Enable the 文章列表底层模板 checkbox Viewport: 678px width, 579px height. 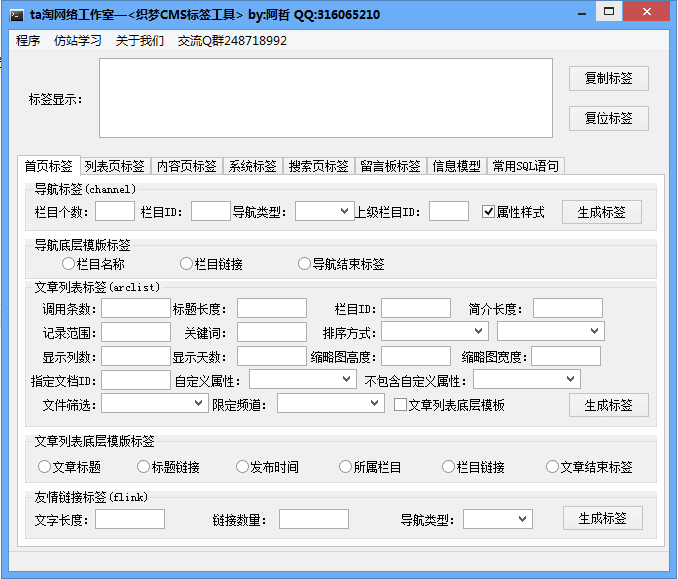[x=401, y=405]
